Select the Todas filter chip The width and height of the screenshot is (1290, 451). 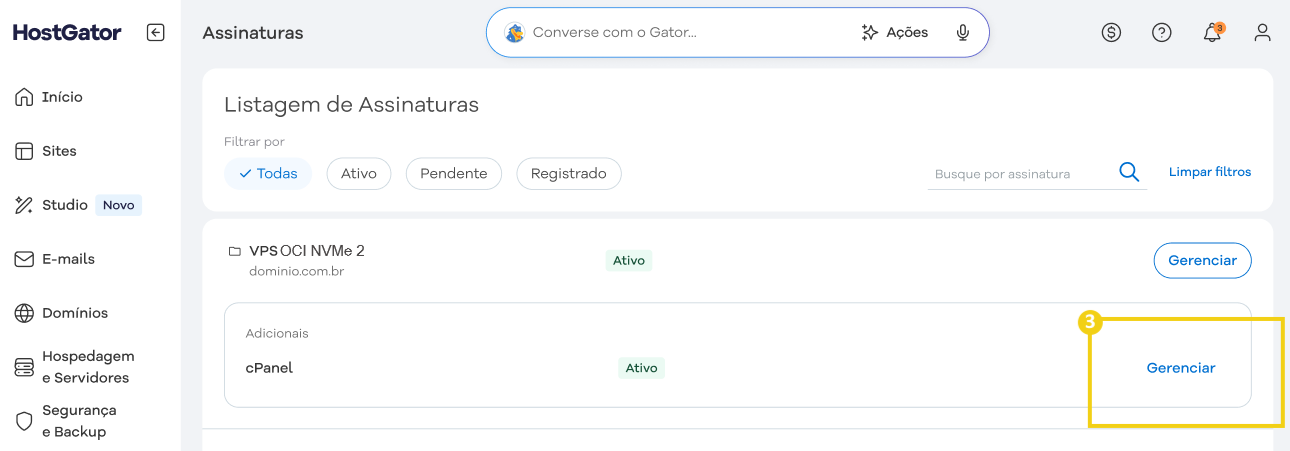(x=268, y=173)
